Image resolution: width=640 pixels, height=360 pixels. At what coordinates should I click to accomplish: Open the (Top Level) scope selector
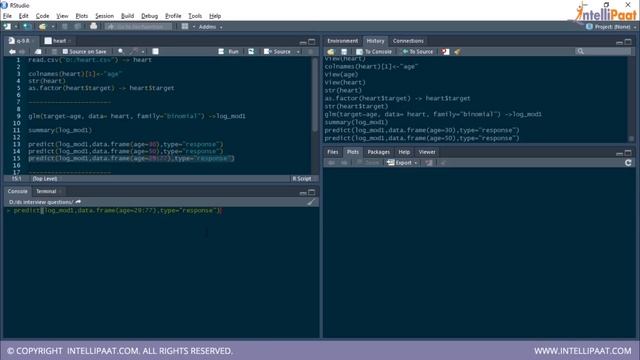[46, 179]
